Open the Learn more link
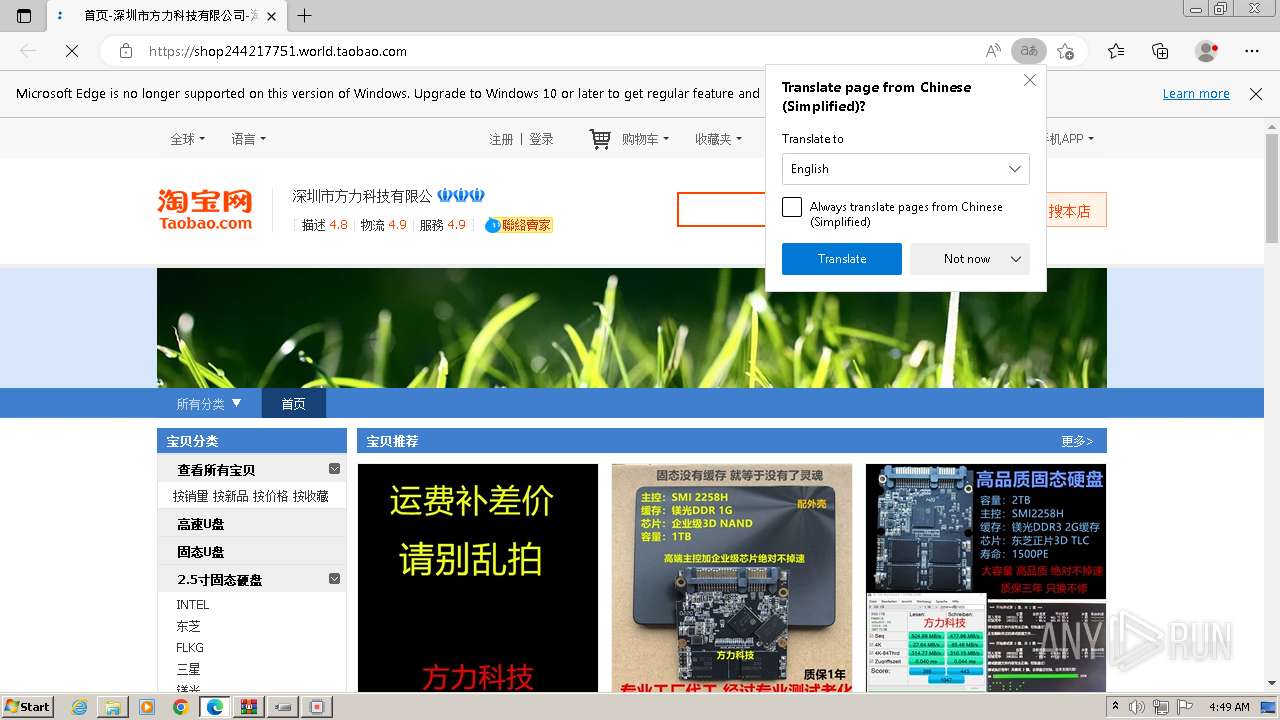Viewport: 1280px width, 720px height. 1196,94
